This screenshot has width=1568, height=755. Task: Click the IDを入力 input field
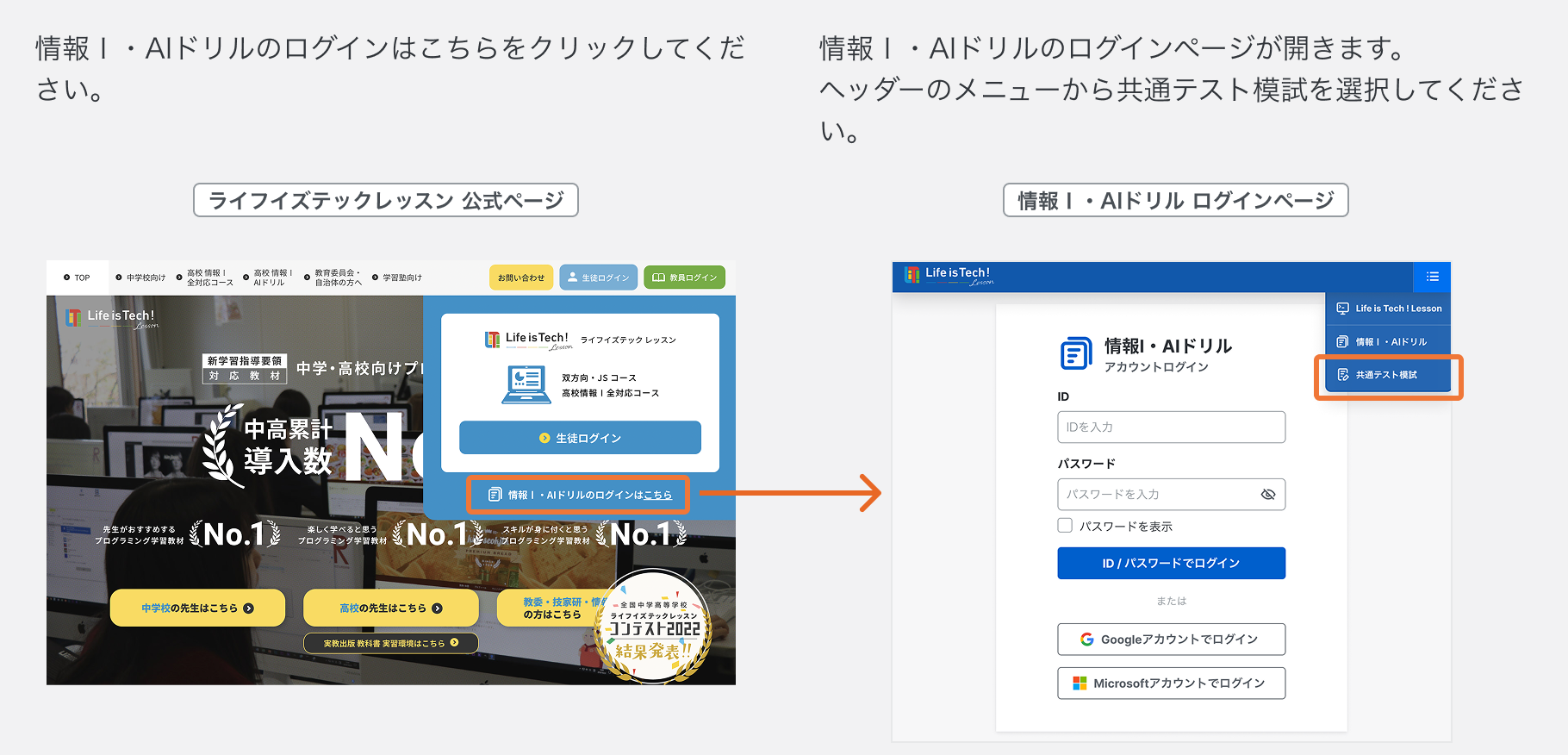click(1171, 427)
